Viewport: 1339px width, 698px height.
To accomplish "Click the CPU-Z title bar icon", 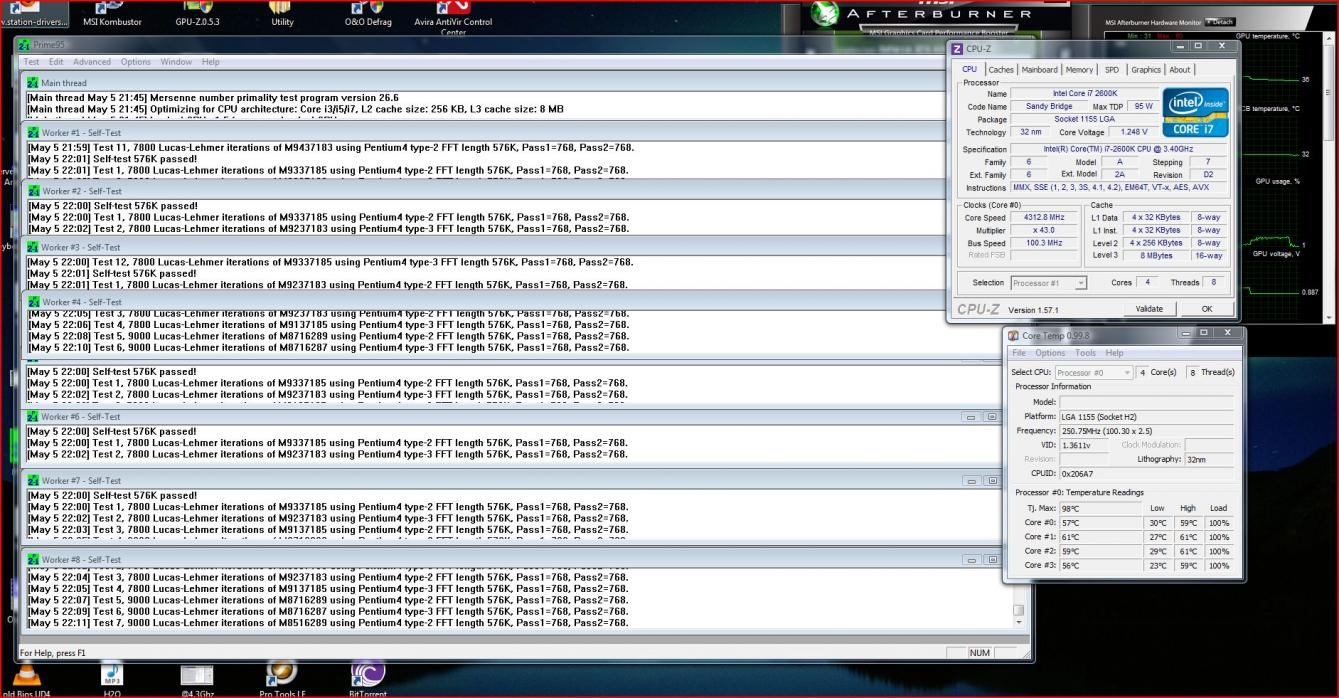I will click(958, 48).
